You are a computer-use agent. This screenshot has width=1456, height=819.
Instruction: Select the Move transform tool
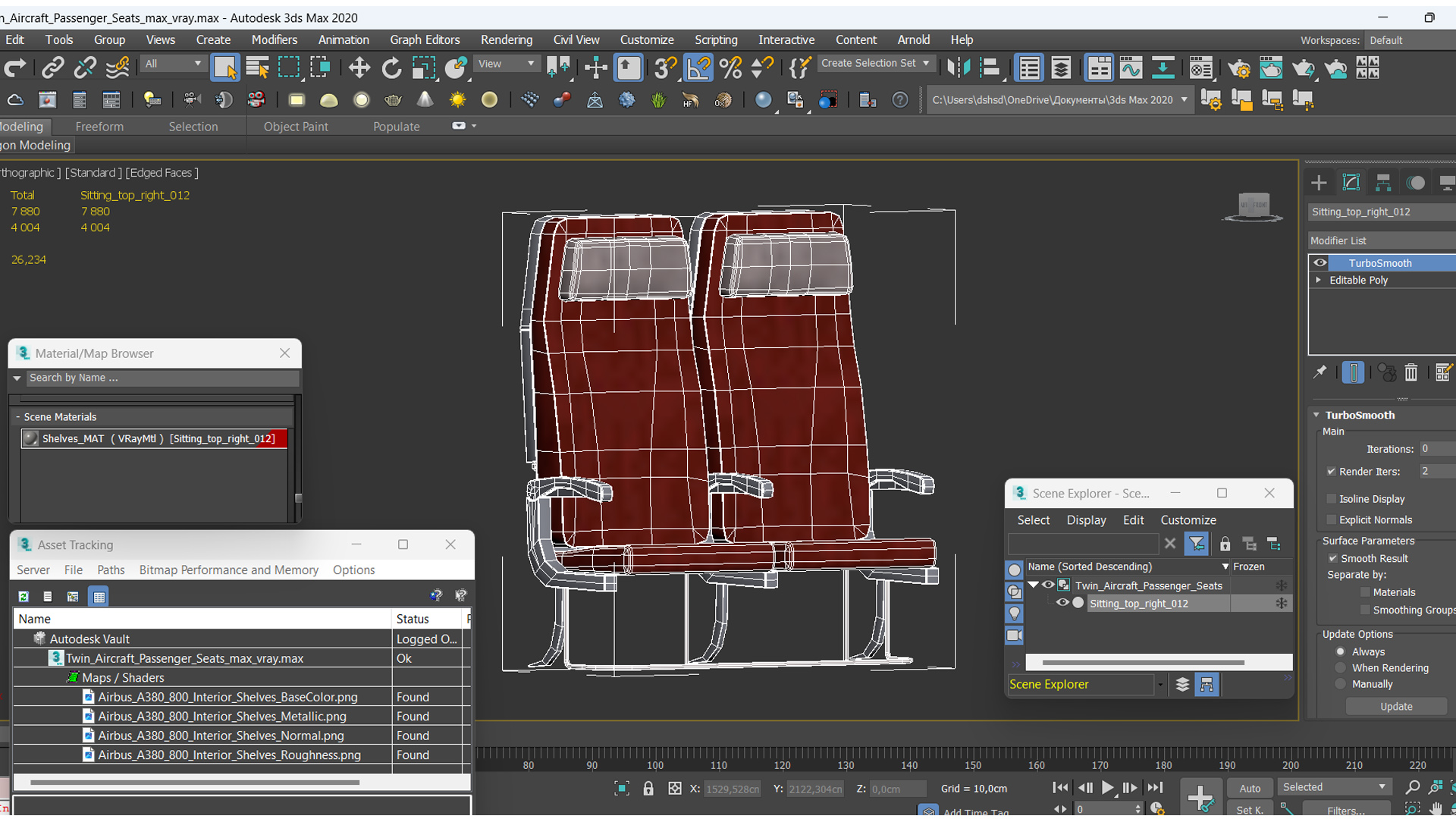pos(359,68)
